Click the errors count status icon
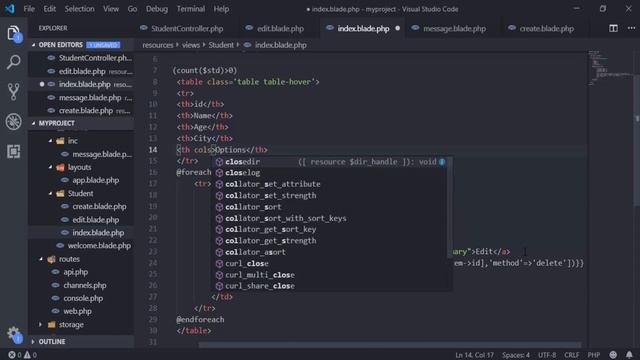Viewport: 640px width, 360px height. 15,355
